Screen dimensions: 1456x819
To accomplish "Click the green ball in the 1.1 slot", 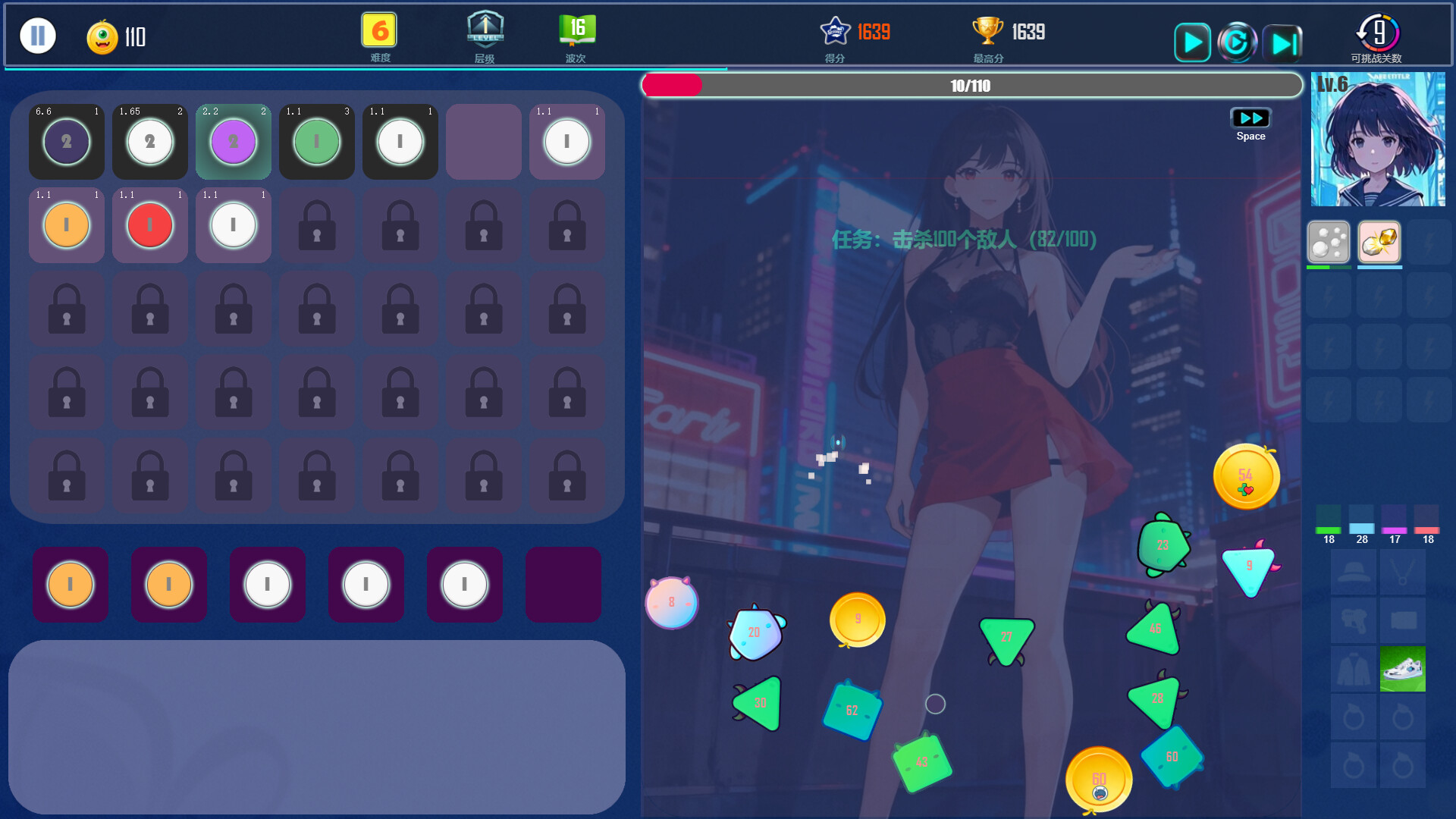I will coord(317,142).
